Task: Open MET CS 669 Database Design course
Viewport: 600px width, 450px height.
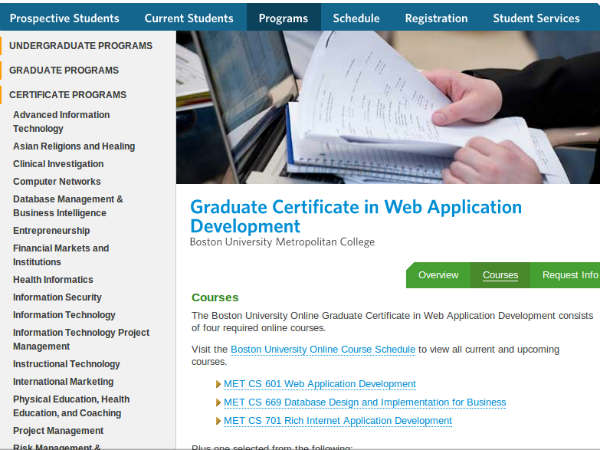Action: tap(365, 402)
